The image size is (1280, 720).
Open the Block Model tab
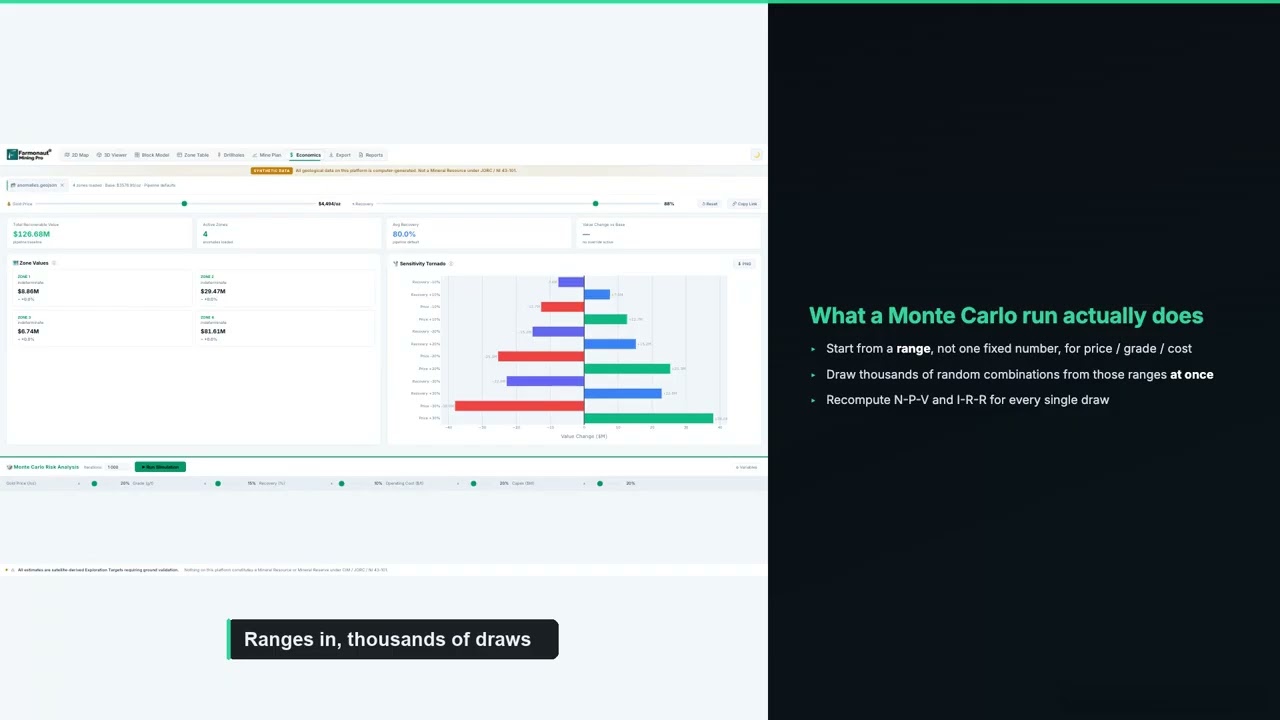click(x=152, y=155)
